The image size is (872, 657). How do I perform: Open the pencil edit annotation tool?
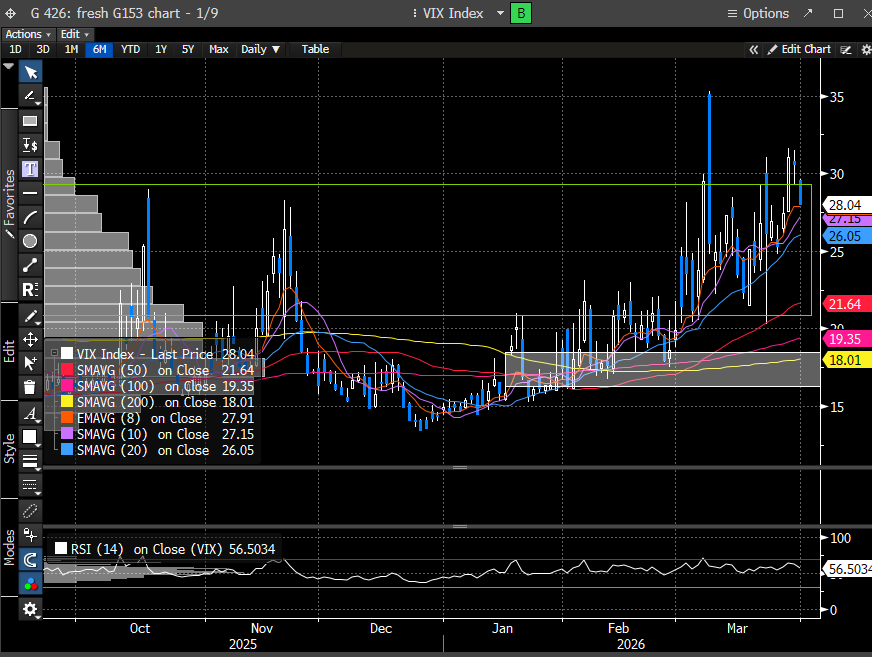(x=30, y=315)
